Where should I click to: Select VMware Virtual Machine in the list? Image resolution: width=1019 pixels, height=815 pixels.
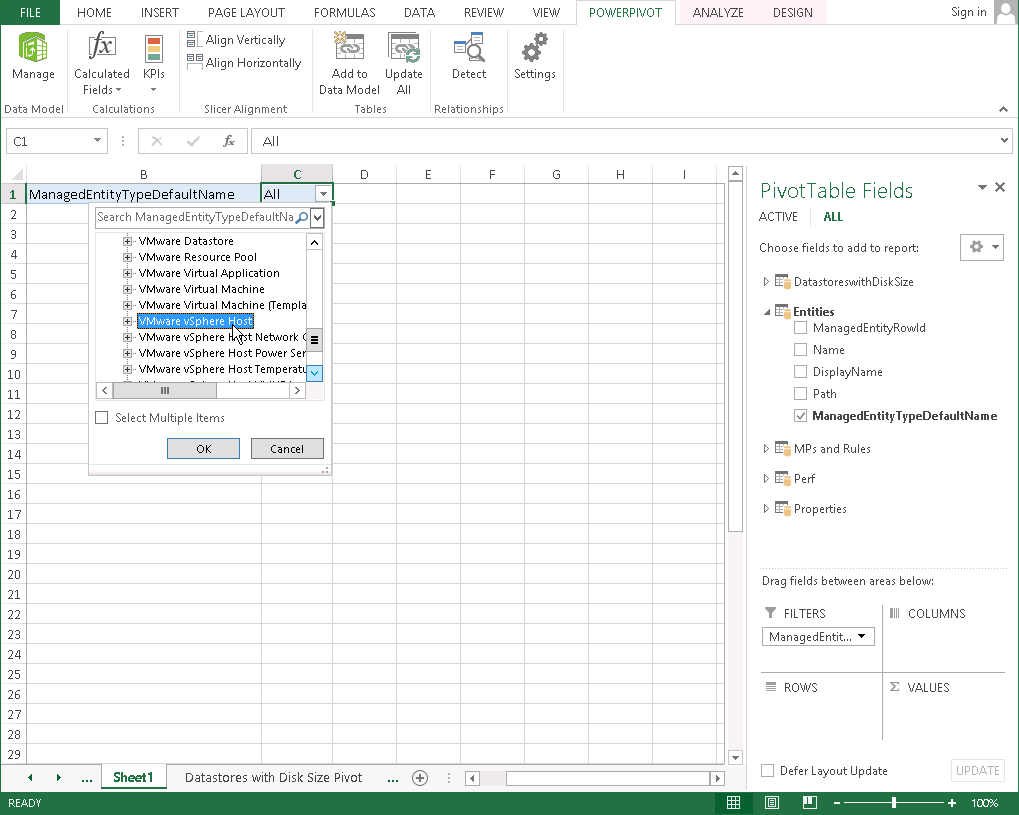click(201, 289)
